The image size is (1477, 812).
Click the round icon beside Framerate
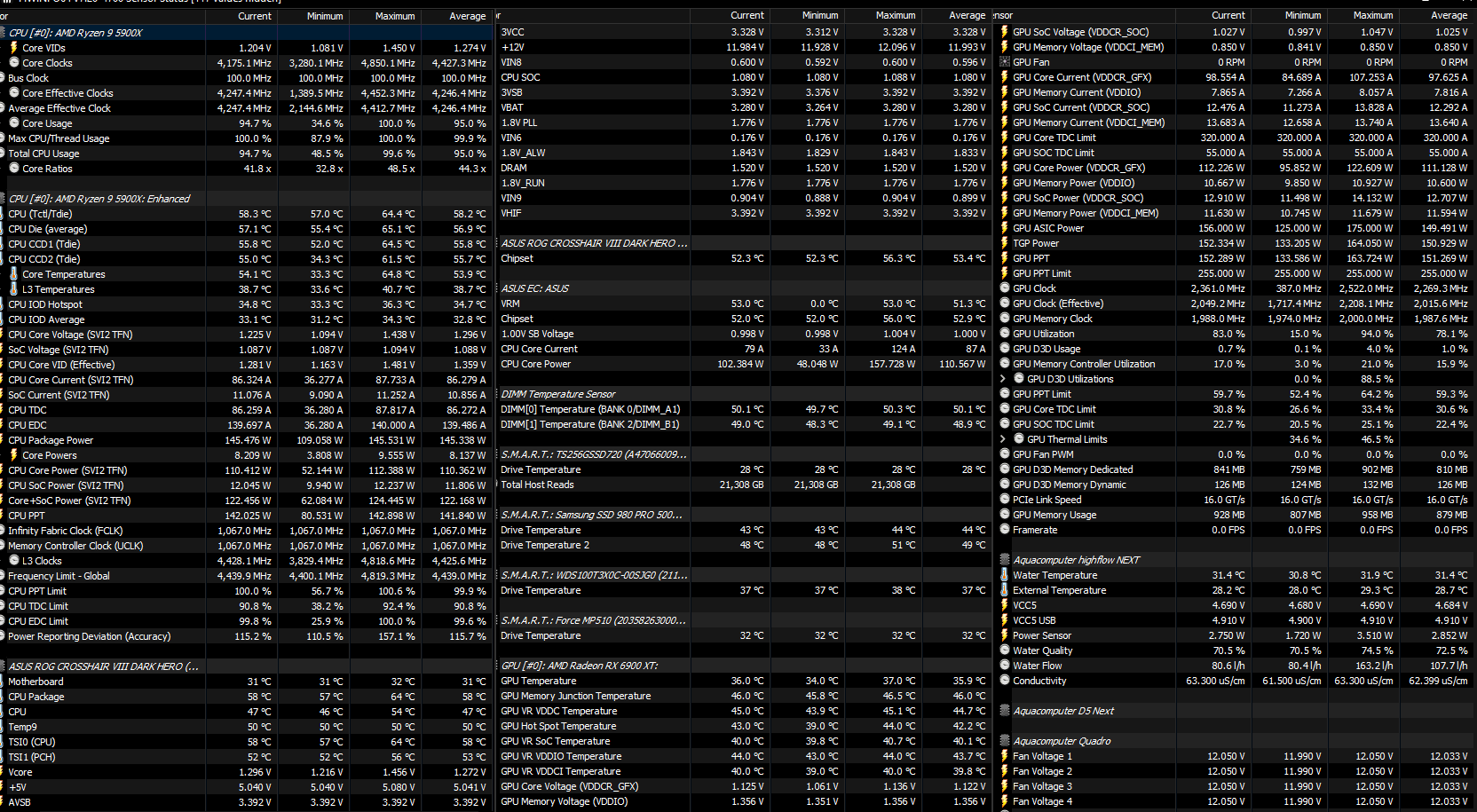(1005, 530)
